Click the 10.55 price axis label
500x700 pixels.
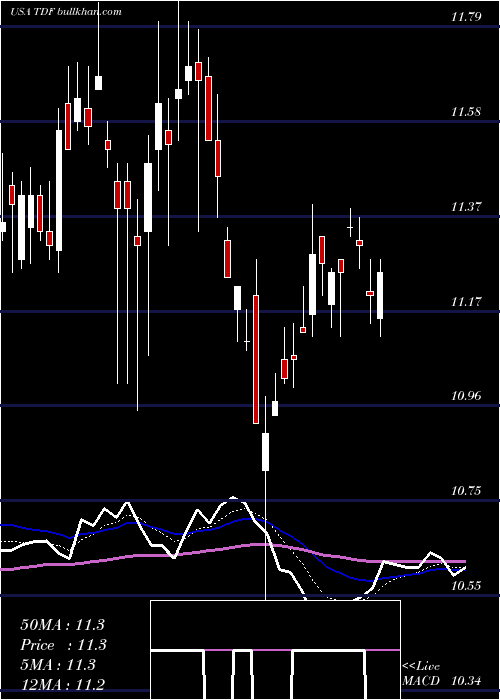coord(466,586)
